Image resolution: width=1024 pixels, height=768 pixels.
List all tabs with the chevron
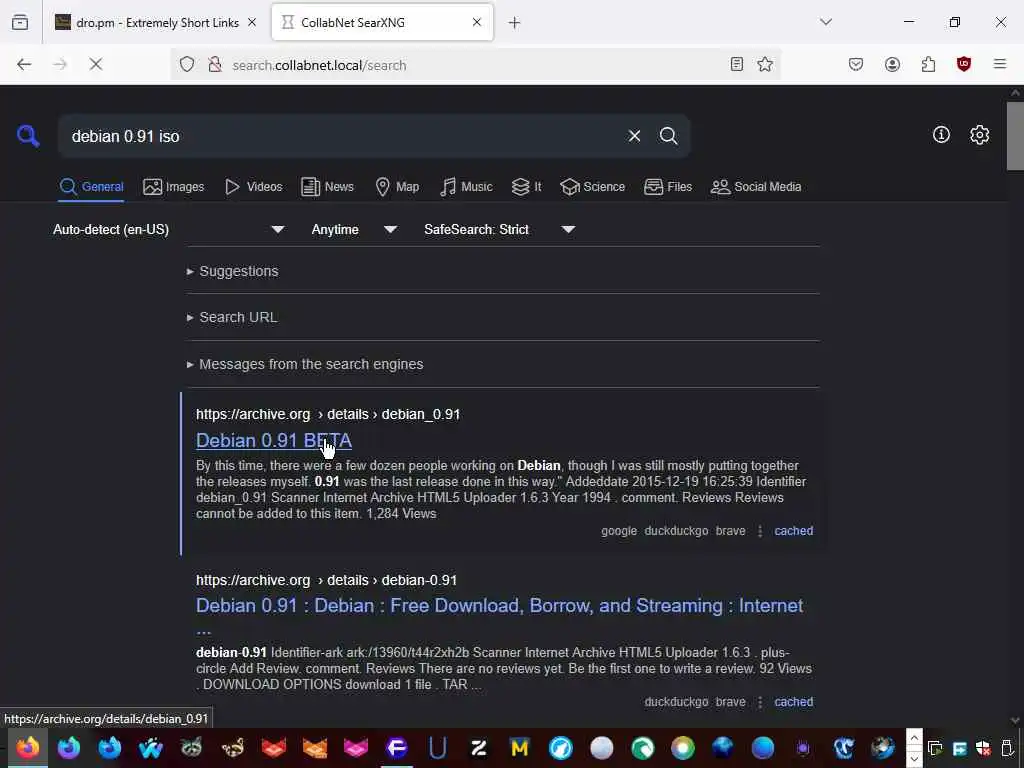point(826,22)
